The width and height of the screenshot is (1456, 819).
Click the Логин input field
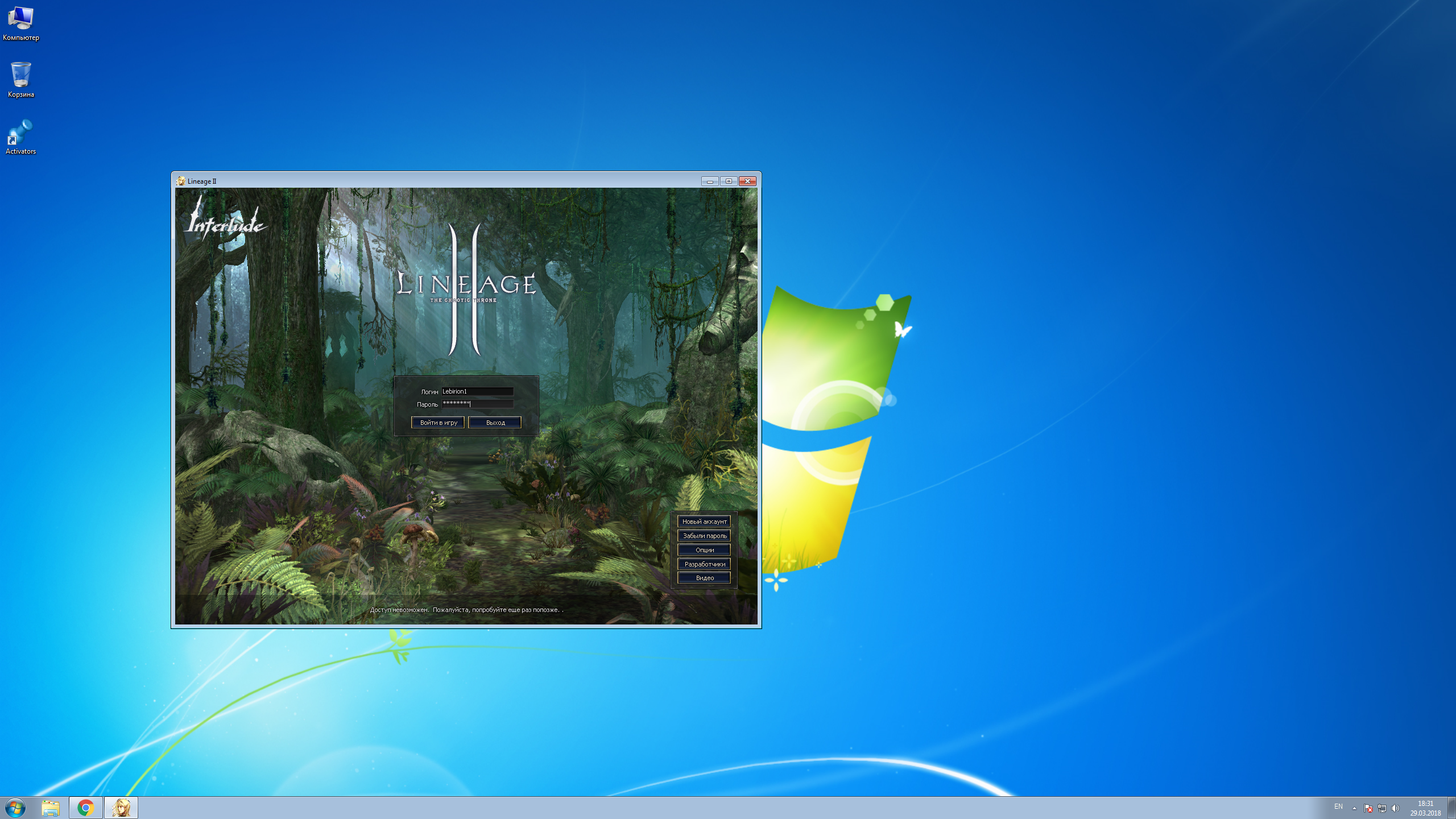(478, 391)
